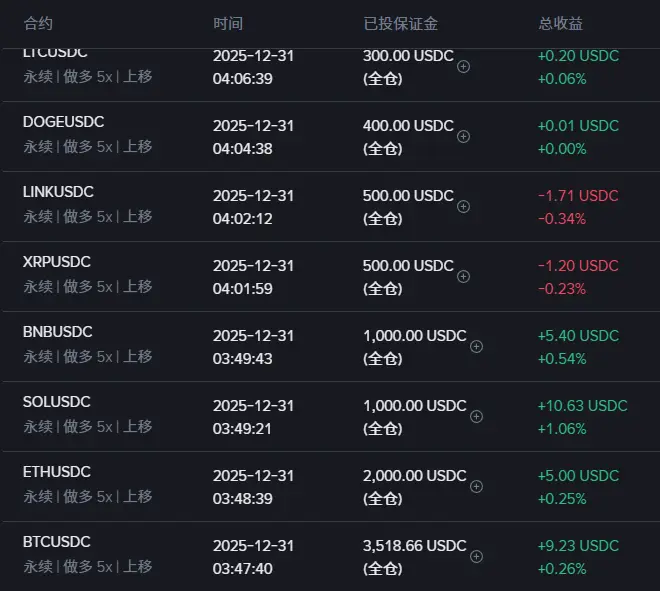Add margin to LINKUSDC position
Viewport: 660px width, 591px height.
point(463,207)
